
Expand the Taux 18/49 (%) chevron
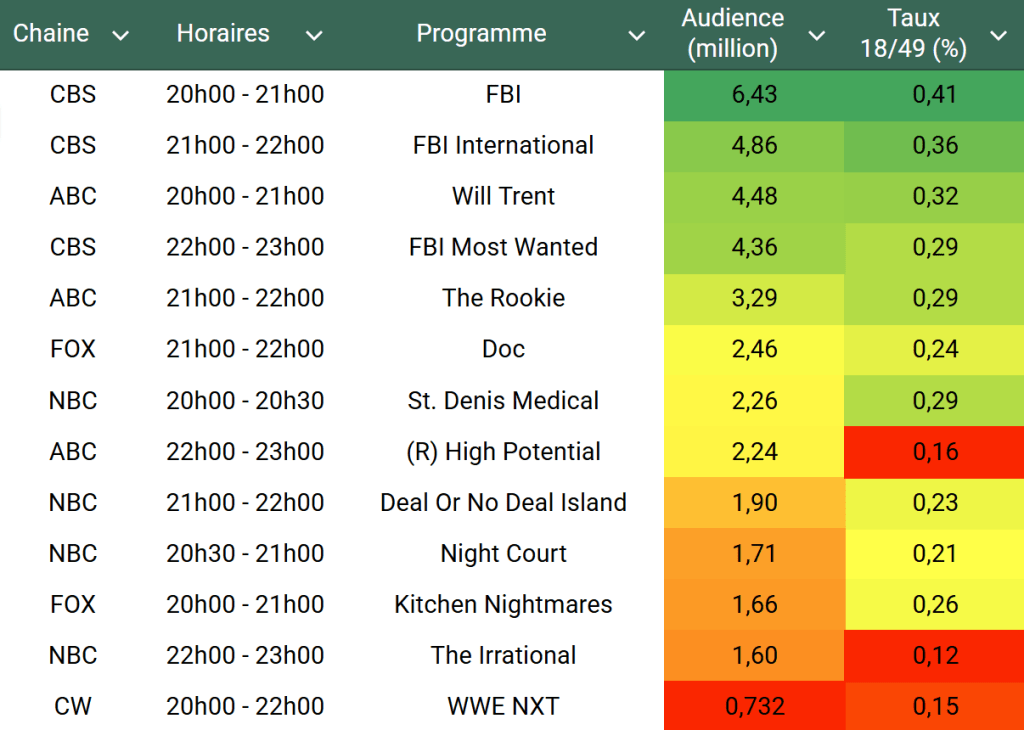(x=997, y=36)
